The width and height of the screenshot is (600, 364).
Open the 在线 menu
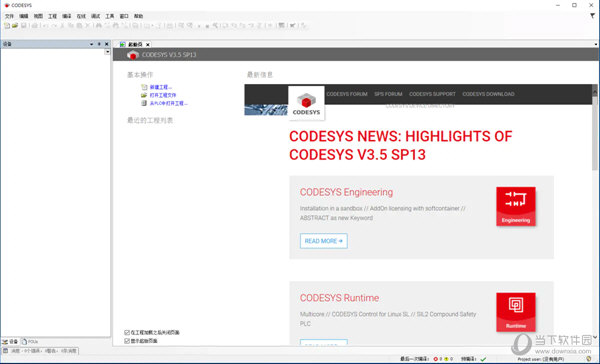pos(81,16)
